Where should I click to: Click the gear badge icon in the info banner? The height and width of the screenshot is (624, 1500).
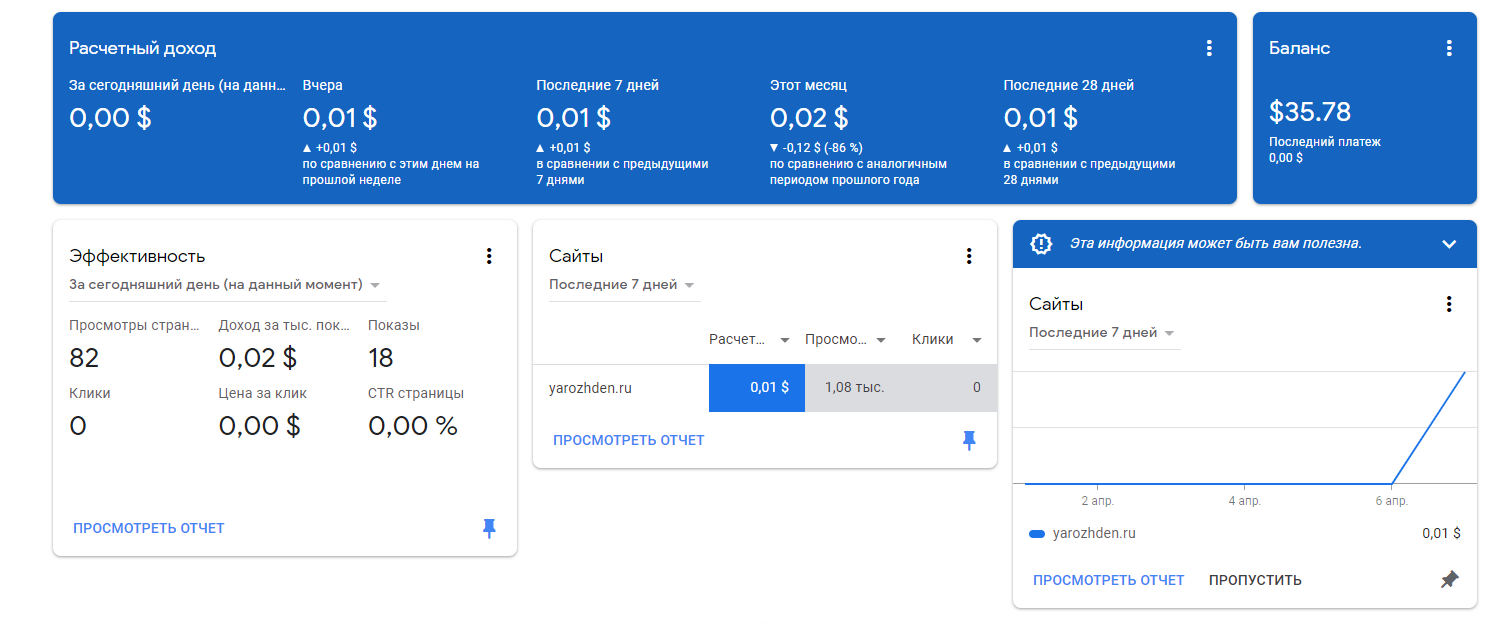(1041, 243)
